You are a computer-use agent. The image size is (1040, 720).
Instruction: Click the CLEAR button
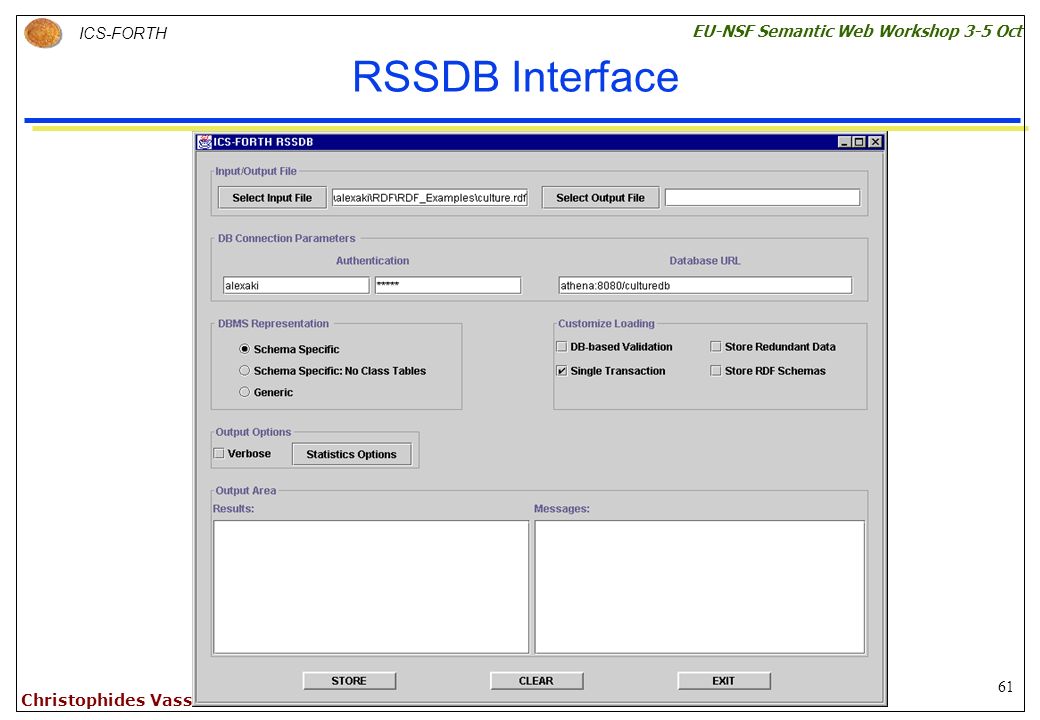[x=536, y=681]
